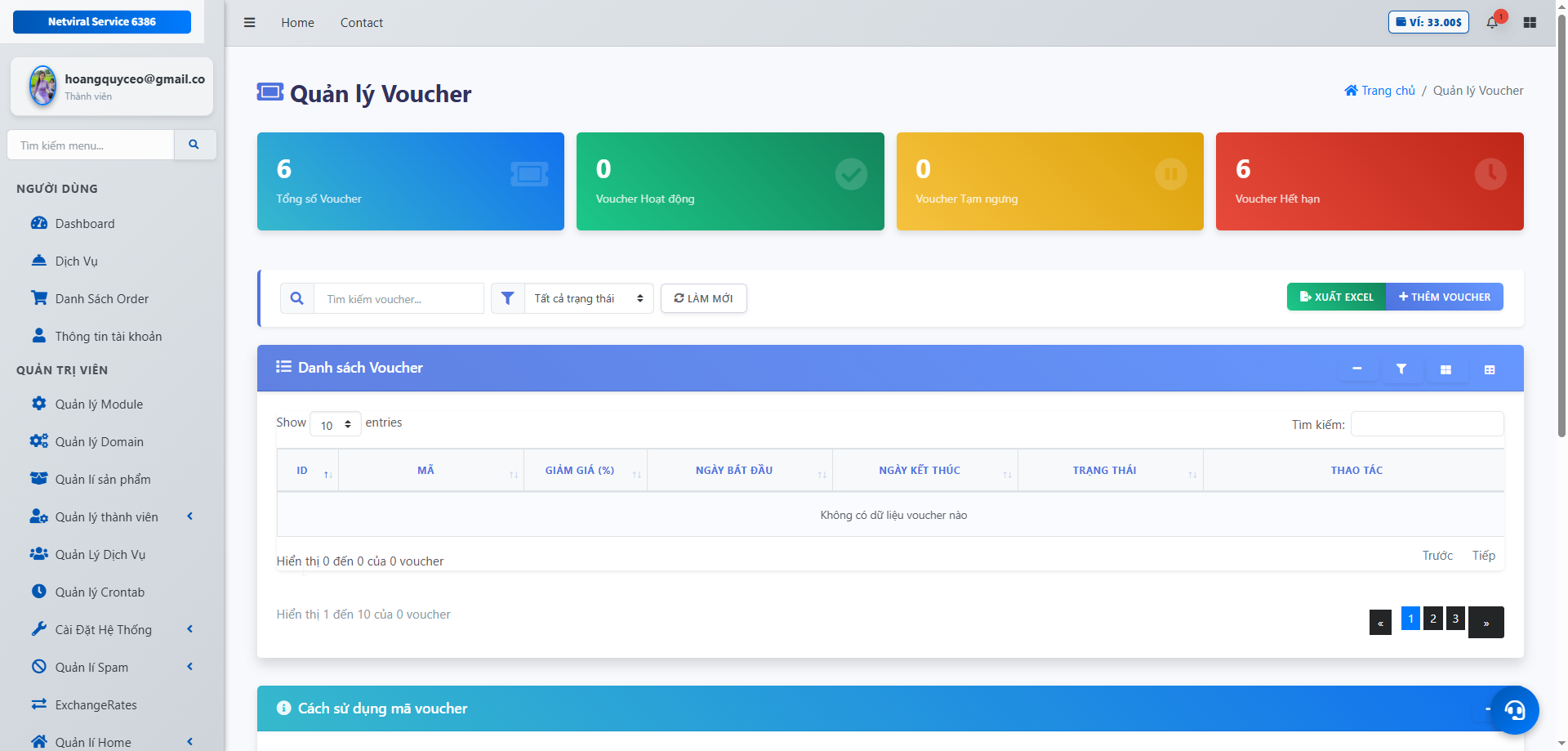Click the filter funnel icon in voucher list header
This screenshot has width=1568, height=751.
click(x=1401, y=369)
